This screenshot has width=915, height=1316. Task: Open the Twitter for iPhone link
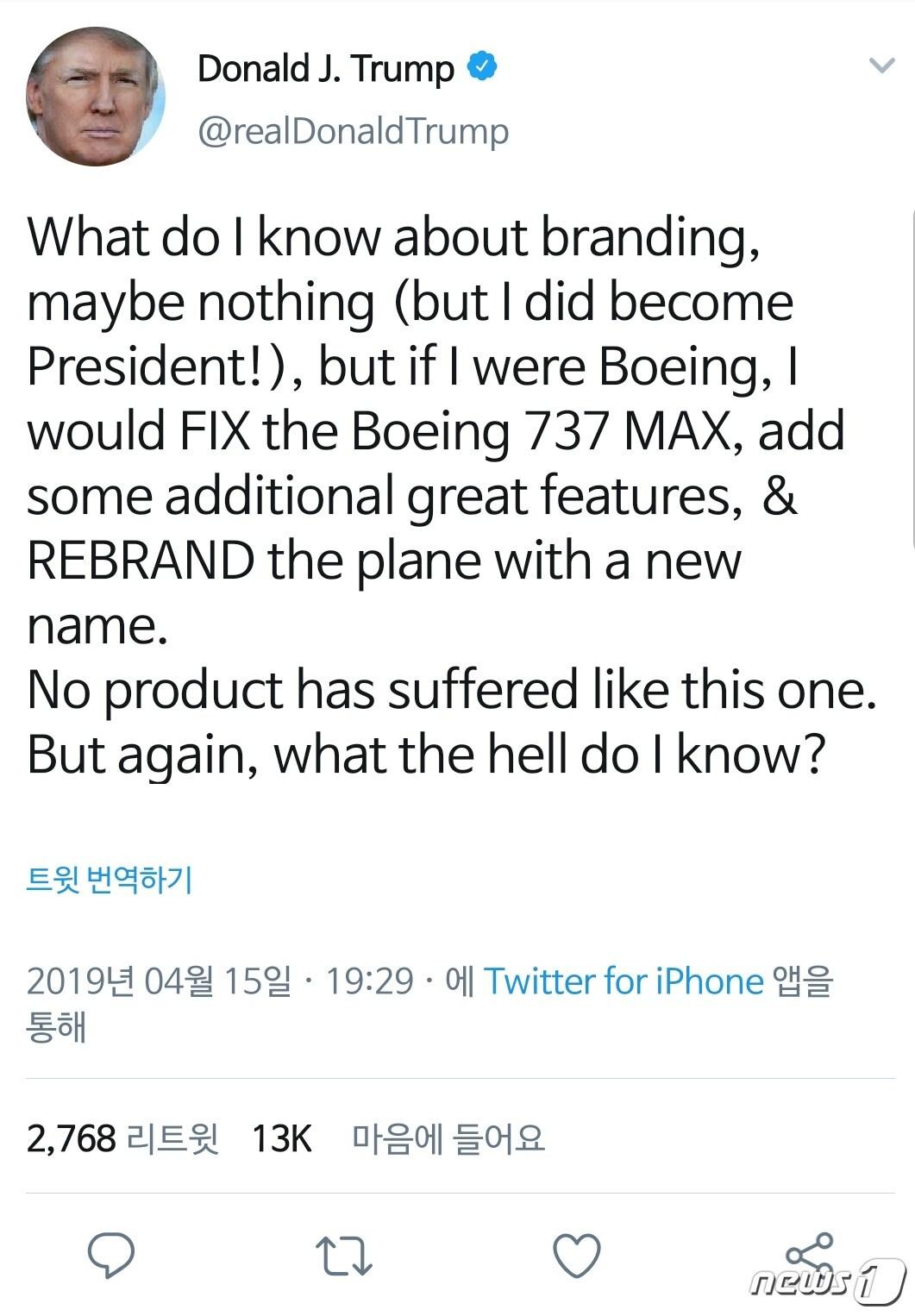624,981
